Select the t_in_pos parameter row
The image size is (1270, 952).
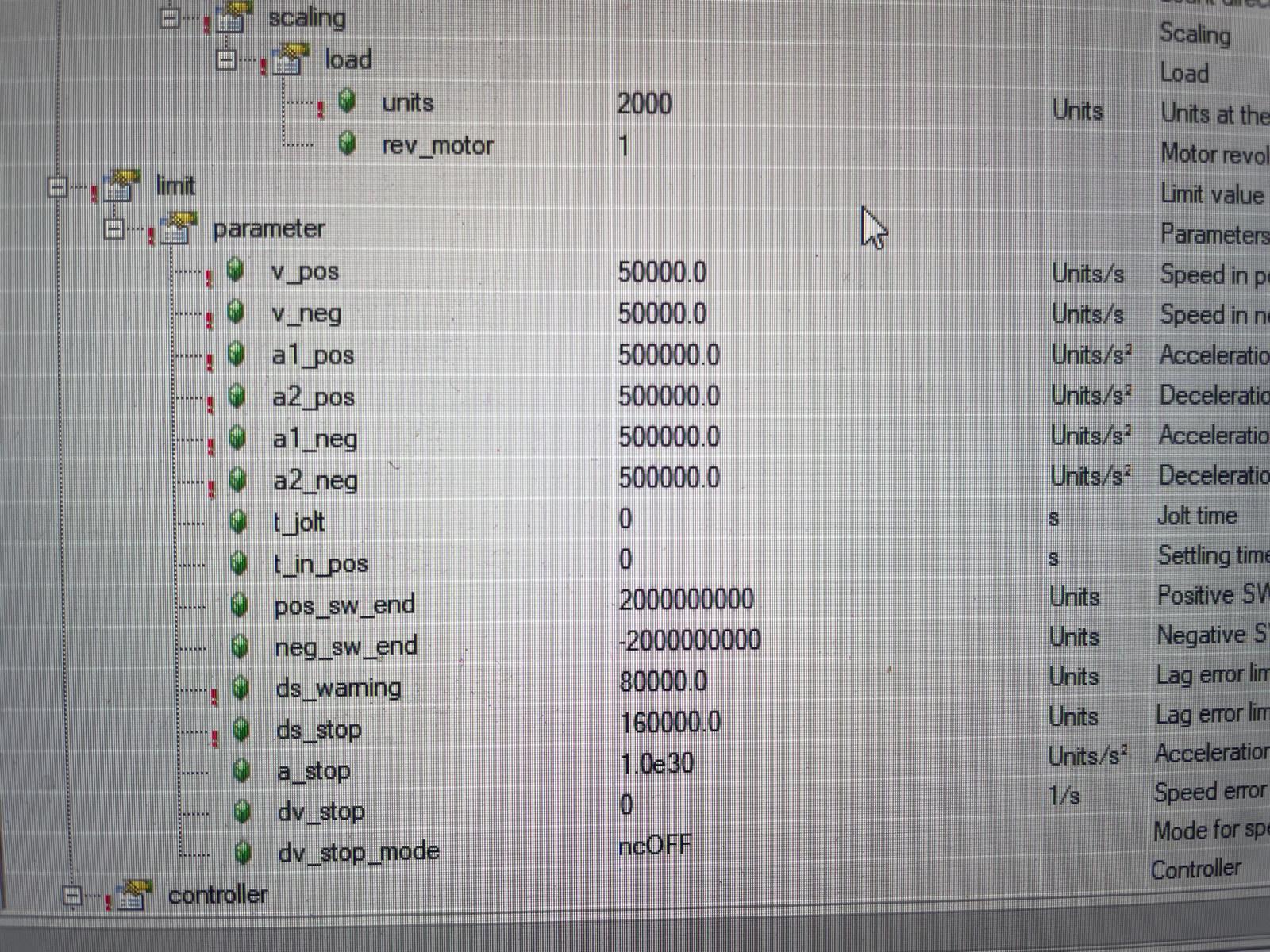tap(635, 561)
